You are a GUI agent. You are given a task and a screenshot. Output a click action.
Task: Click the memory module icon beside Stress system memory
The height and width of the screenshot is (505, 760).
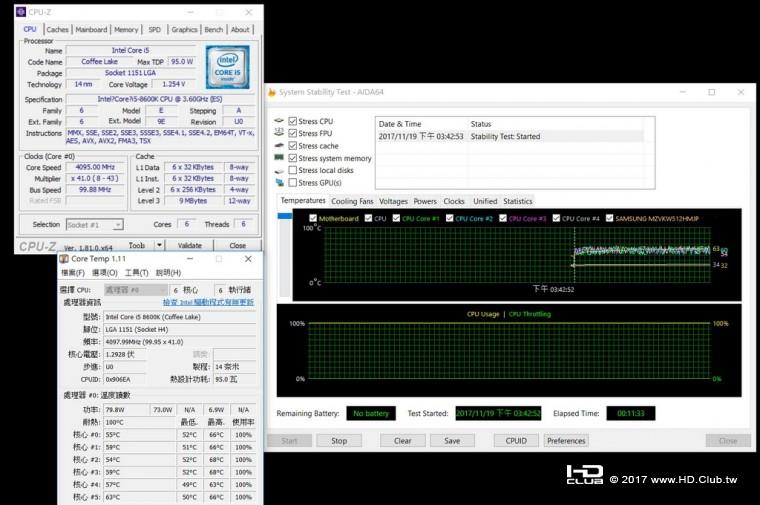[x=279, y=158]
